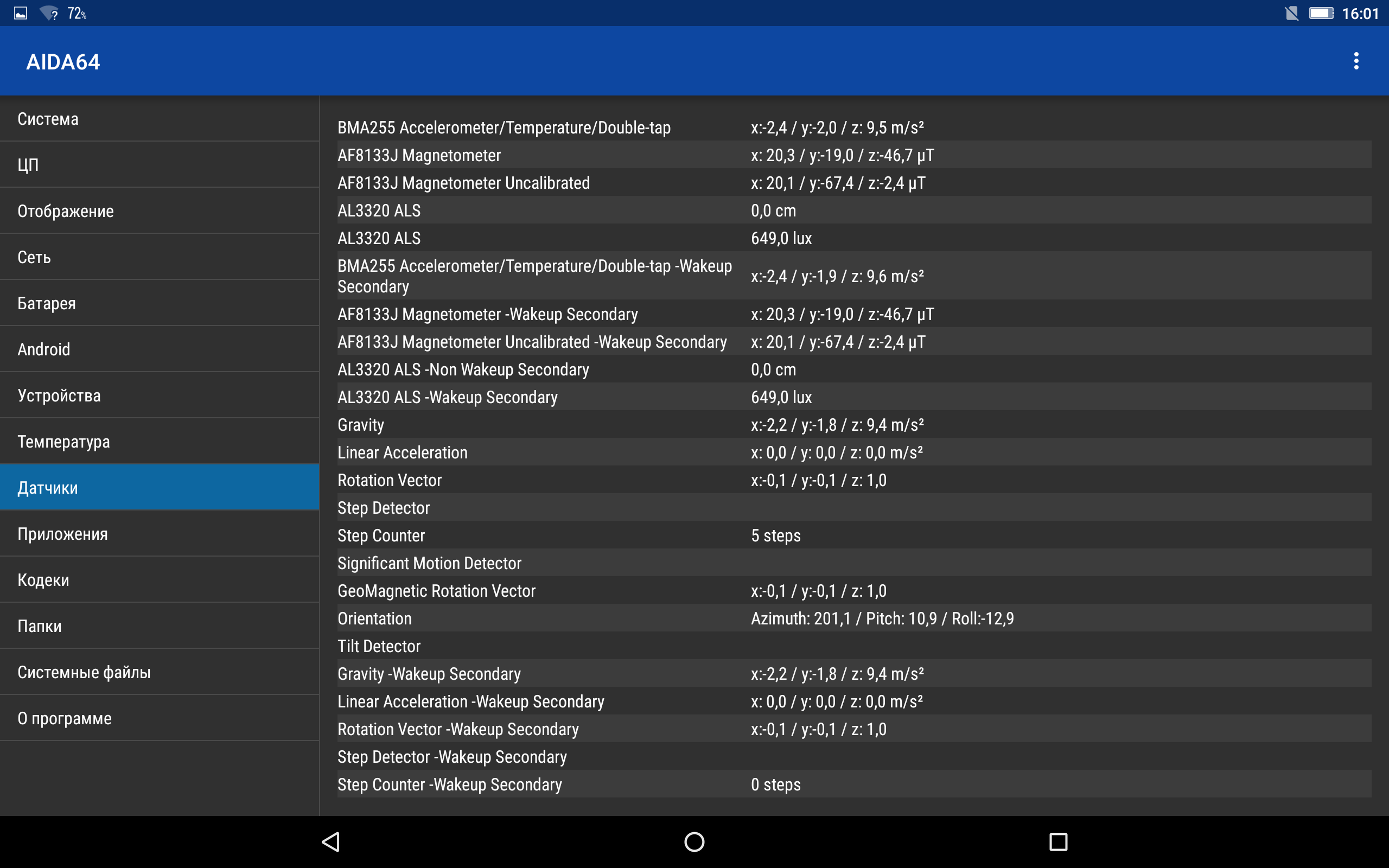
Task: Open the three-dot overflow menu
Action: click(x=1356, y=61)
